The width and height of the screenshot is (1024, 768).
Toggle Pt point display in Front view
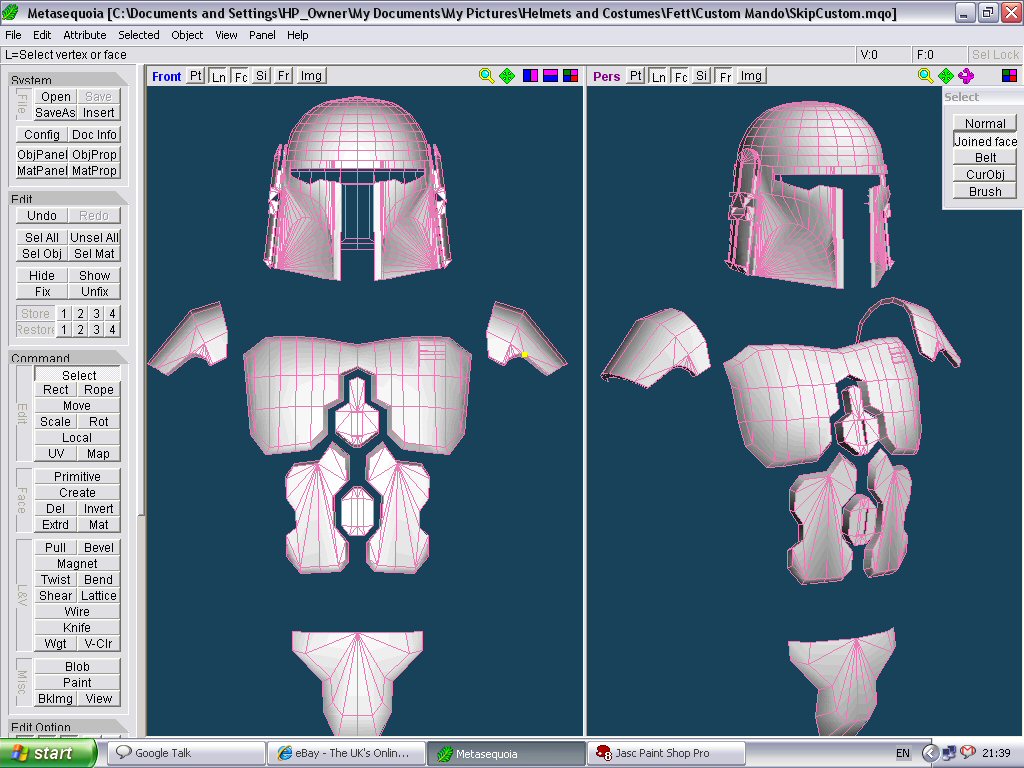tap(195, 76)
